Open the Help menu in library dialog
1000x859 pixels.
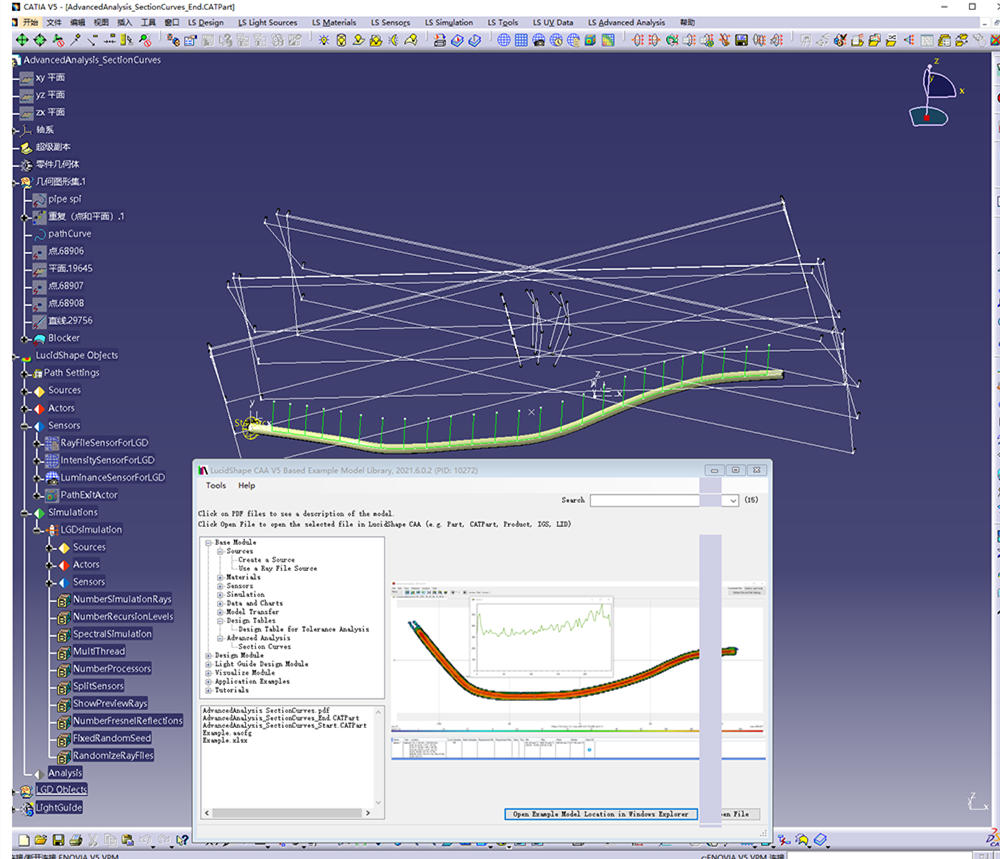pos(246,485)
